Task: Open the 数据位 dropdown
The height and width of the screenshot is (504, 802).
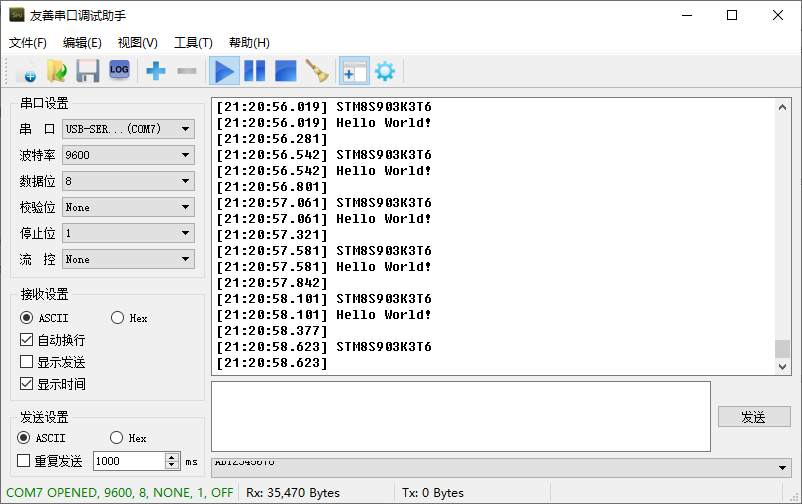Action: (128, 181)
